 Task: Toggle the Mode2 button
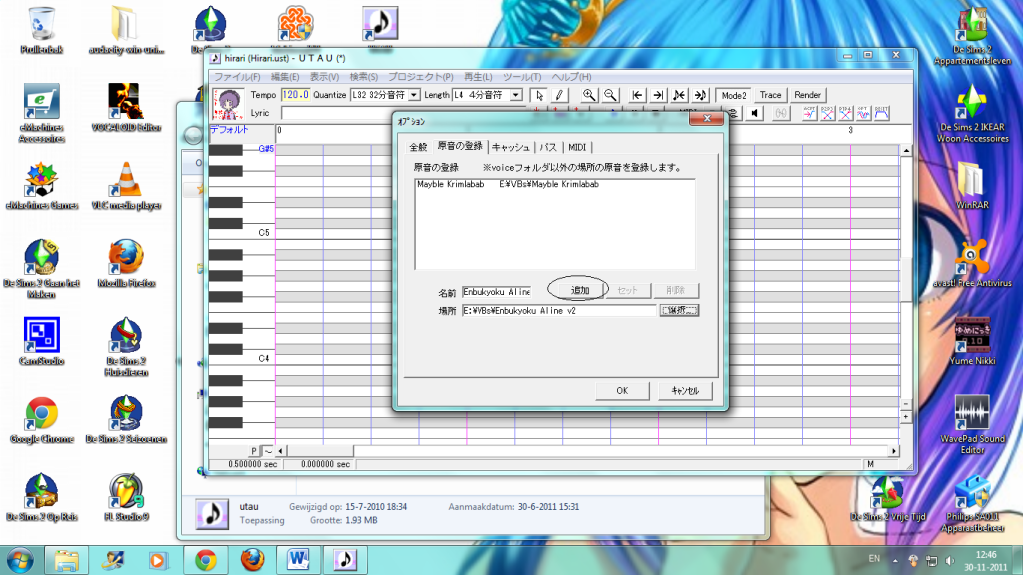734,95
